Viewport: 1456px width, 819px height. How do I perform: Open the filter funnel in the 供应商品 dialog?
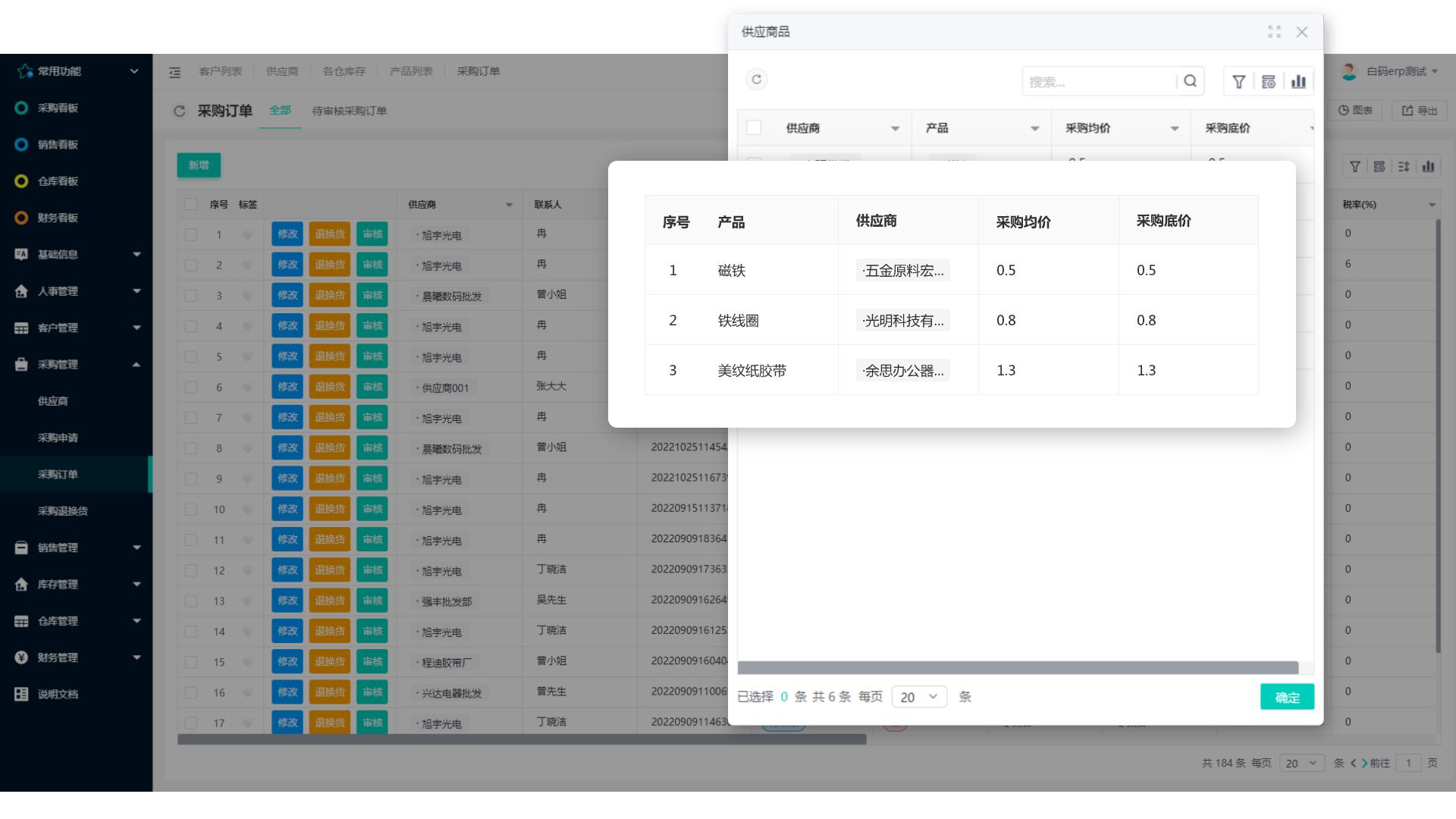1239,81
